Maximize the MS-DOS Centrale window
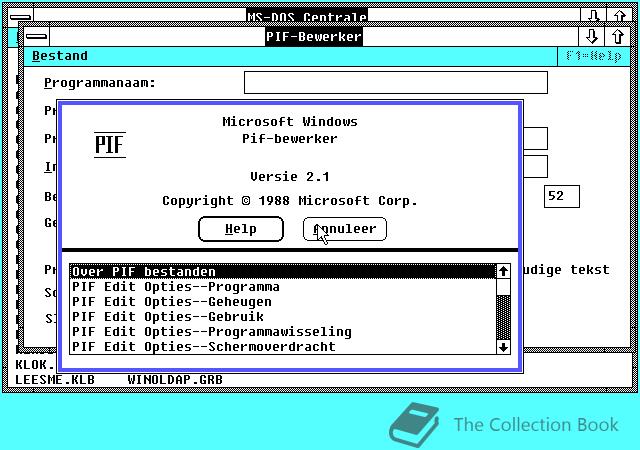 pyautogui.click(x=620, y=16)
